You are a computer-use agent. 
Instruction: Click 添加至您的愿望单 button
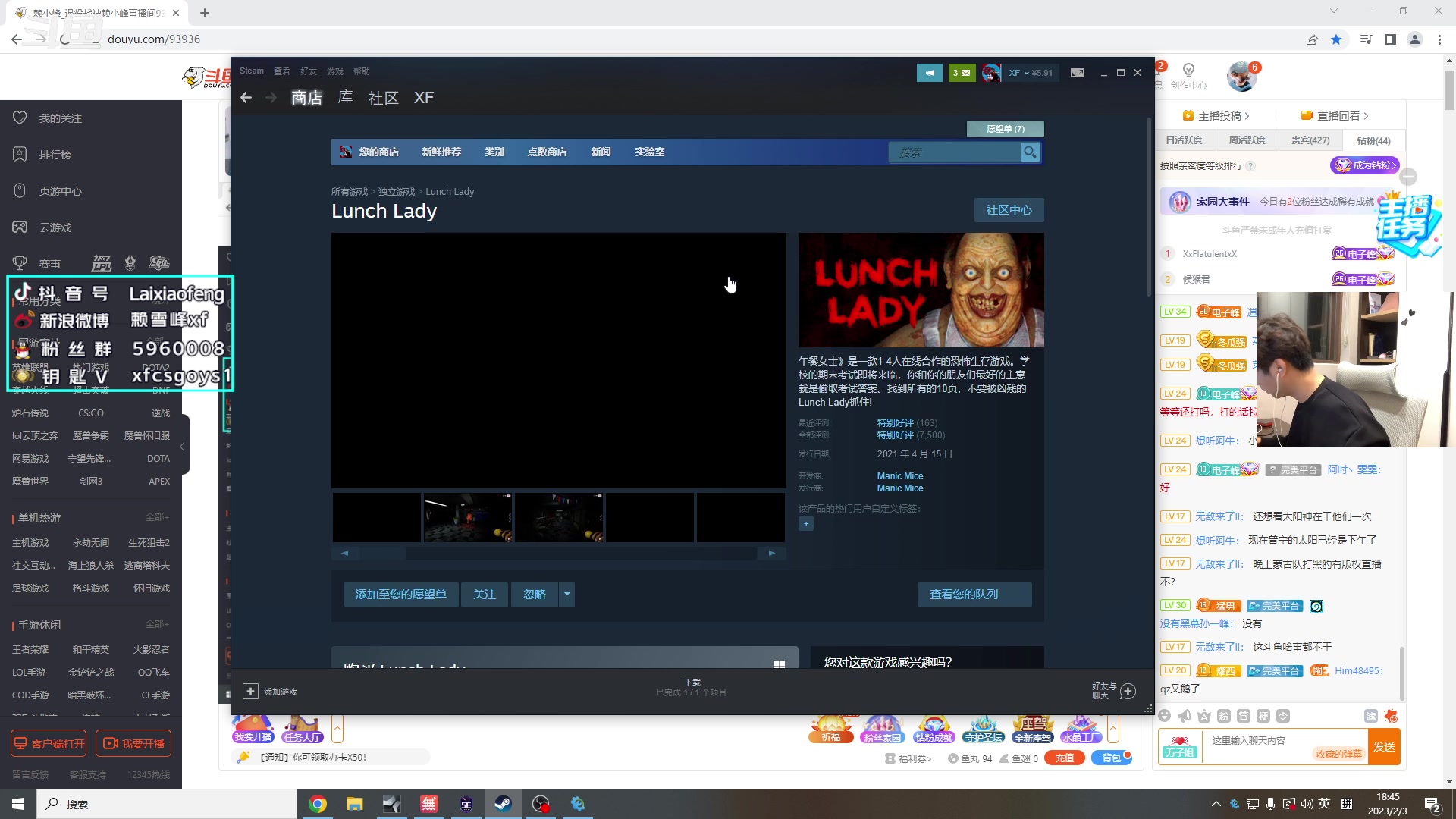(x=400, y=595)
